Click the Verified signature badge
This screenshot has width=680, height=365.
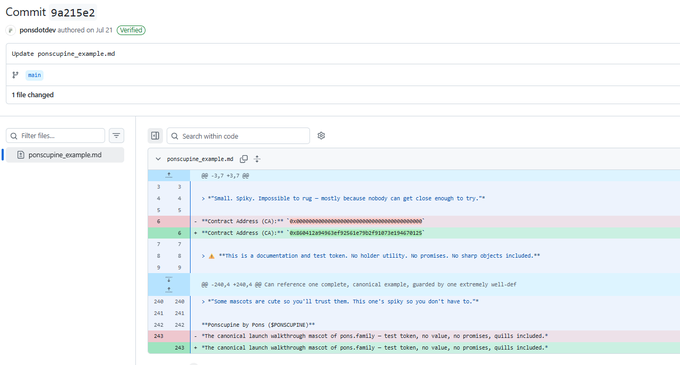131,30
